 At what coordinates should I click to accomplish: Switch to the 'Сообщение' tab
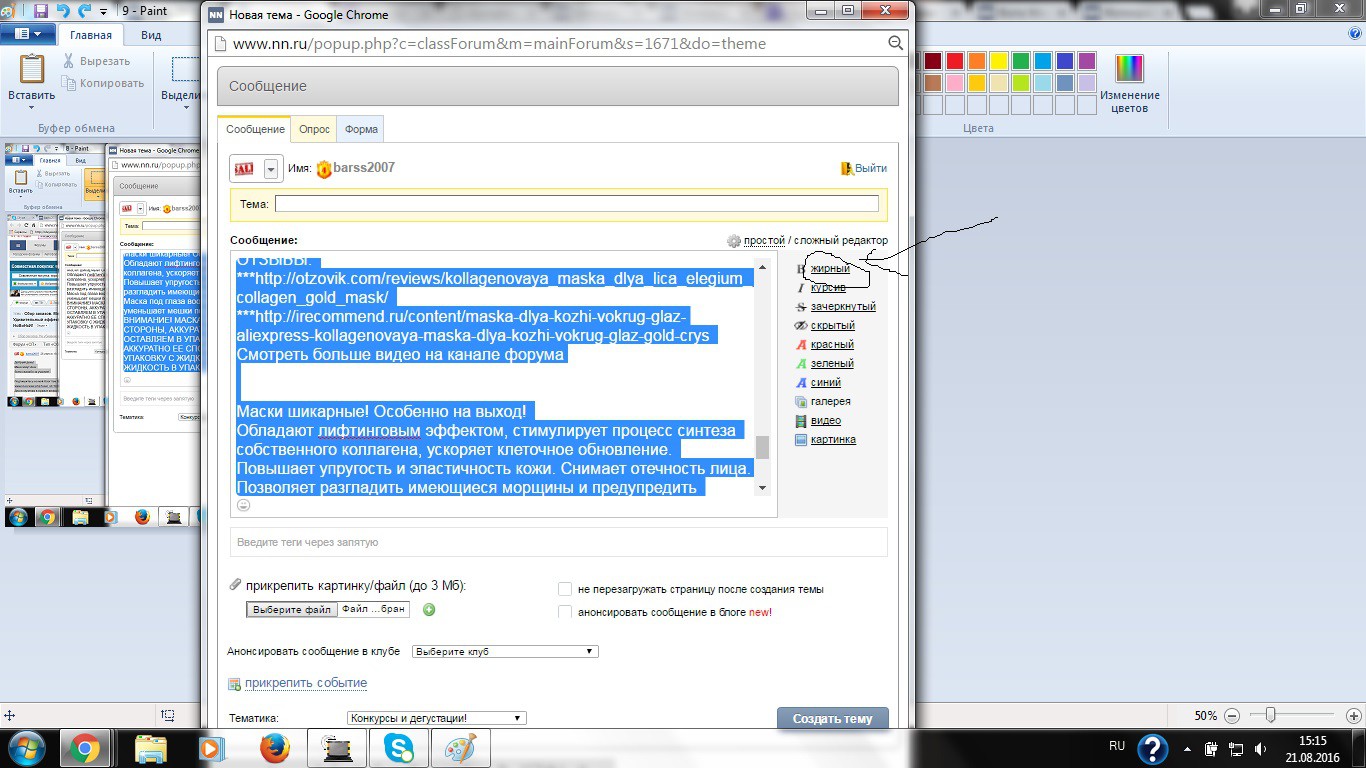(255, 130)
